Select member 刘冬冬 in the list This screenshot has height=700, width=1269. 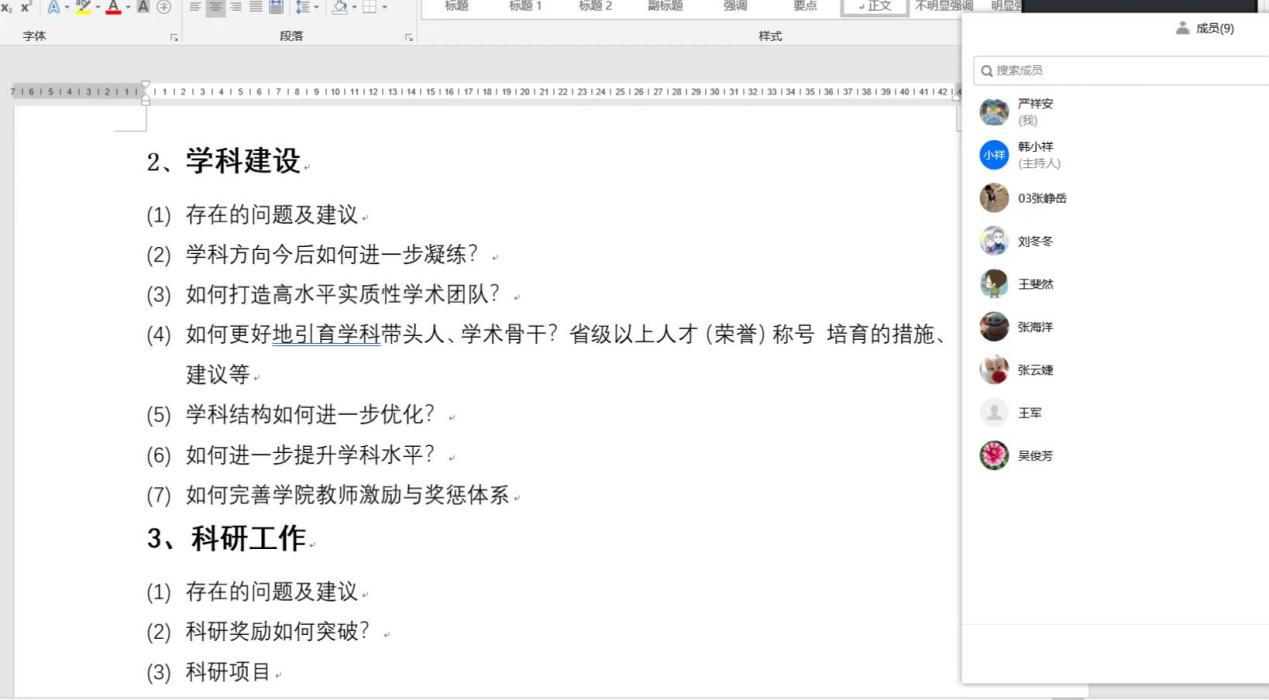click(x=1035, y=241)
